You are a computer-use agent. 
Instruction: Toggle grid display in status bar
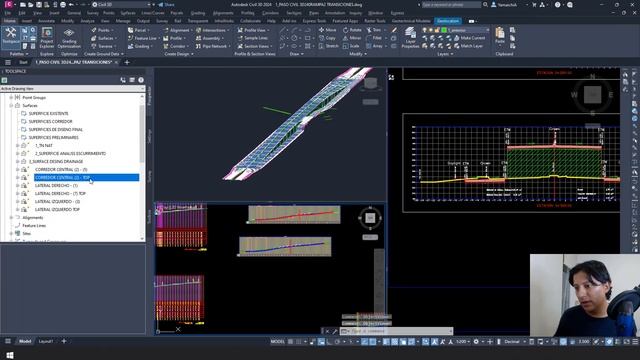coord(290,342)
